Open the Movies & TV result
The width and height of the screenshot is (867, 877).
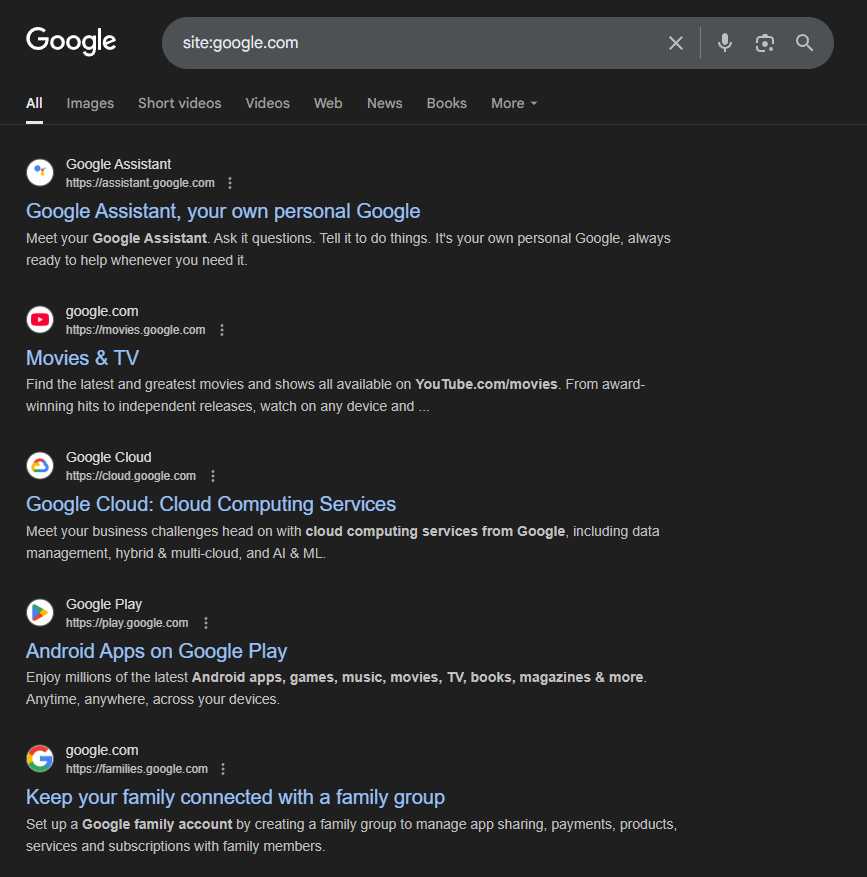82,358
